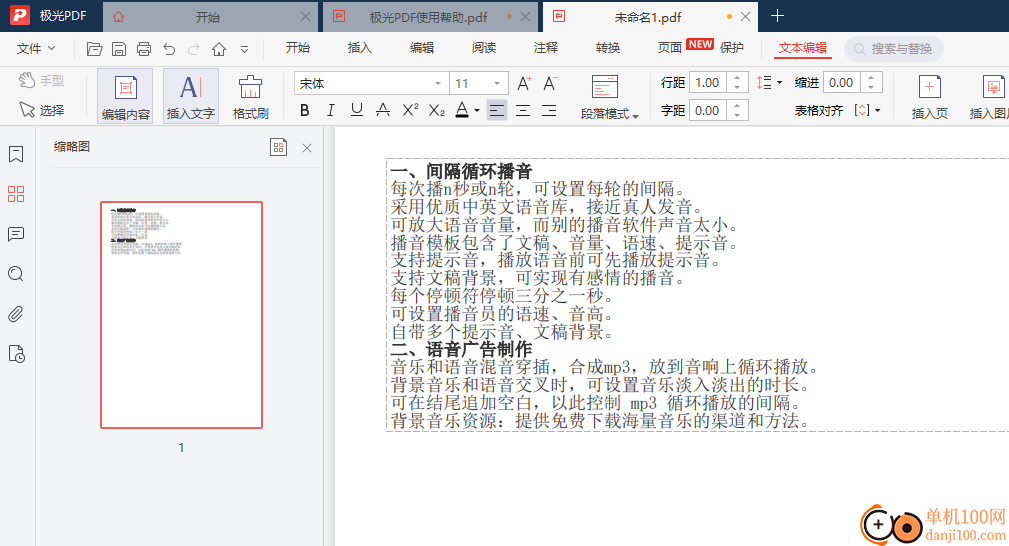The image size is (1009, 546).
Task: Open the 文件 menu
Action: pyautogui.click(x=36, y=48)
